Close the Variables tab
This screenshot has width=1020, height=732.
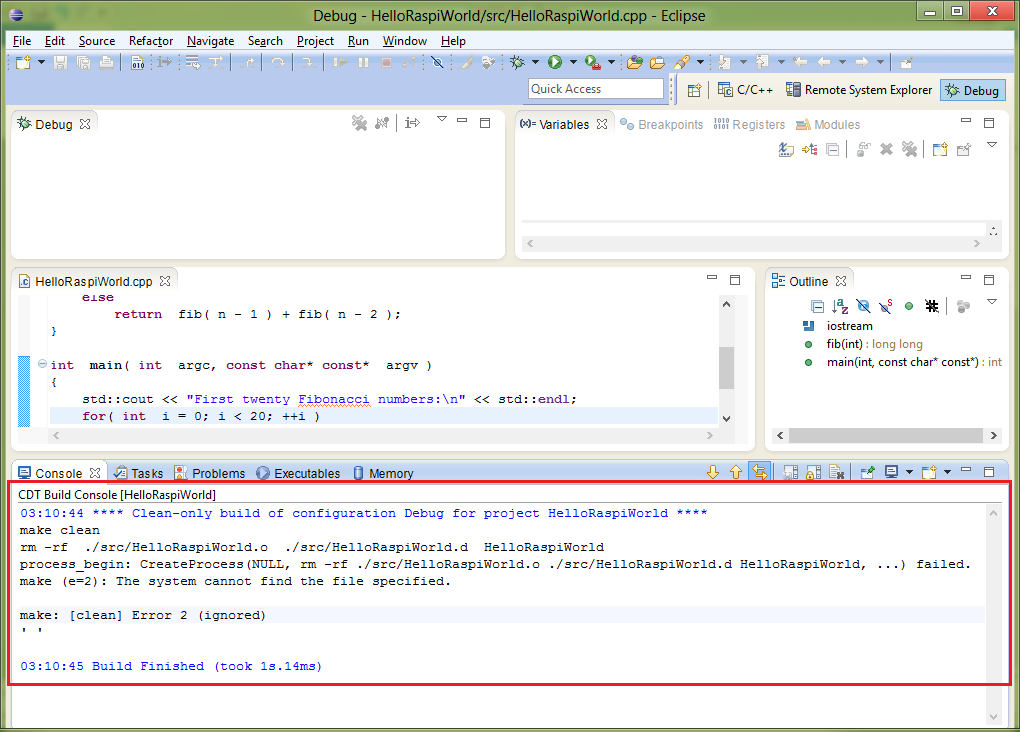click(x=602, y=124)
